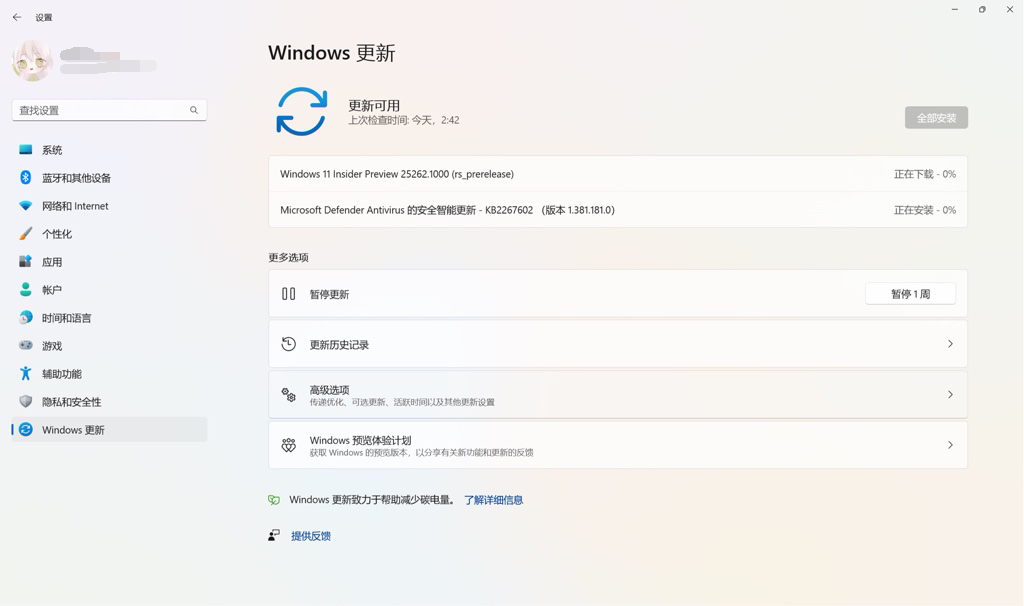Click the game controller 游戏 icon

pyautogui.click(x=25, y=345)
